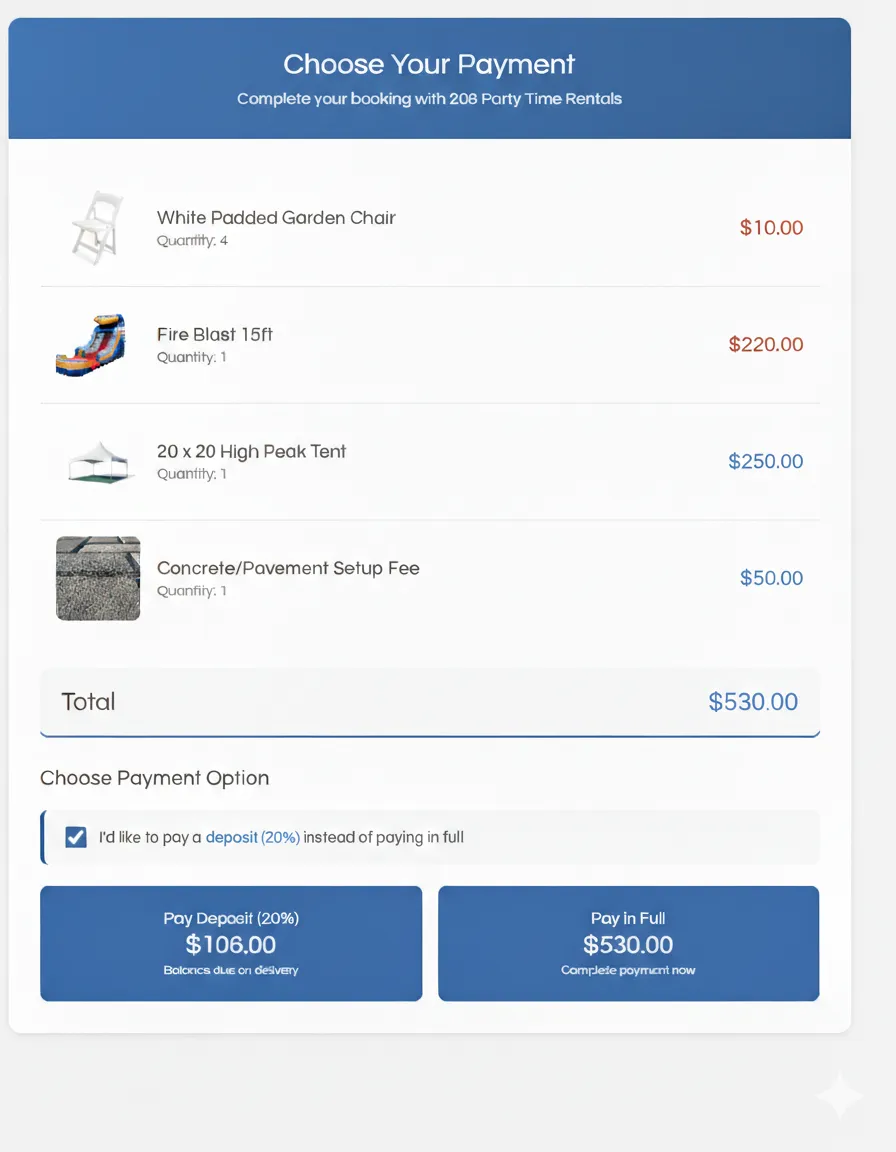Click the Concrete/Pavement Setup Fee image

[x=98, y=578]
